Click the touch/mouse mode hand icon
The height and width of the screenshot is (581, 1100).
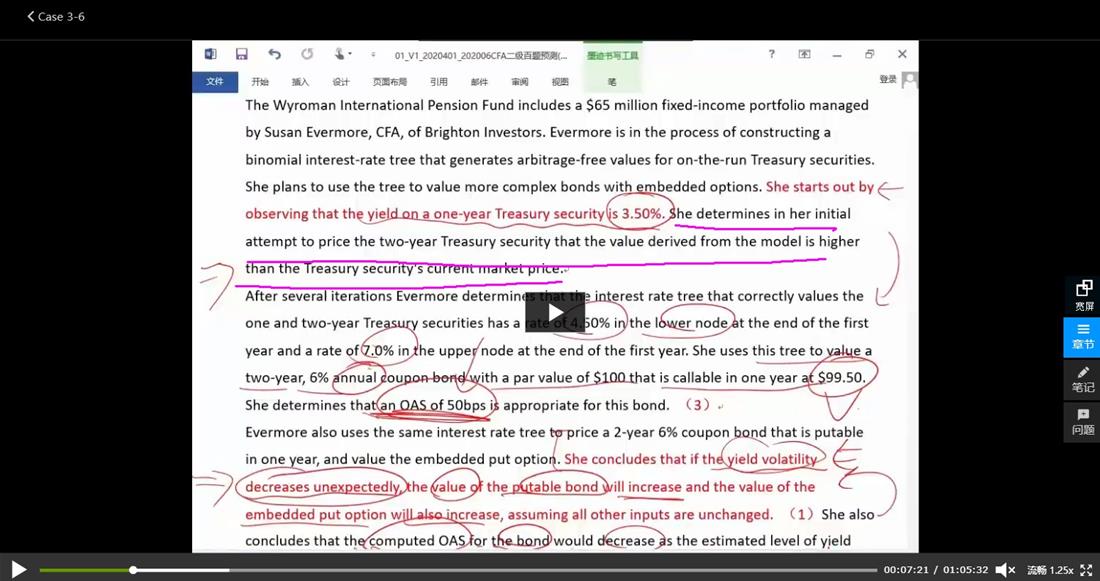[340, 54]
